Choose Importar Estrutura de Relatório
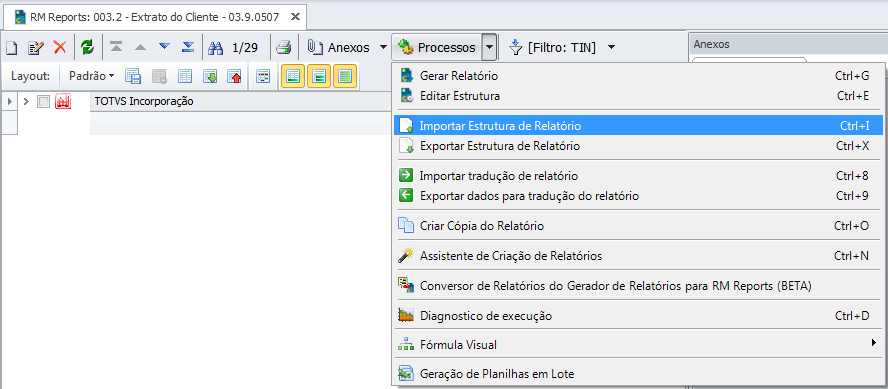This screenshot has width=888, height=389. tap(638, 126)
